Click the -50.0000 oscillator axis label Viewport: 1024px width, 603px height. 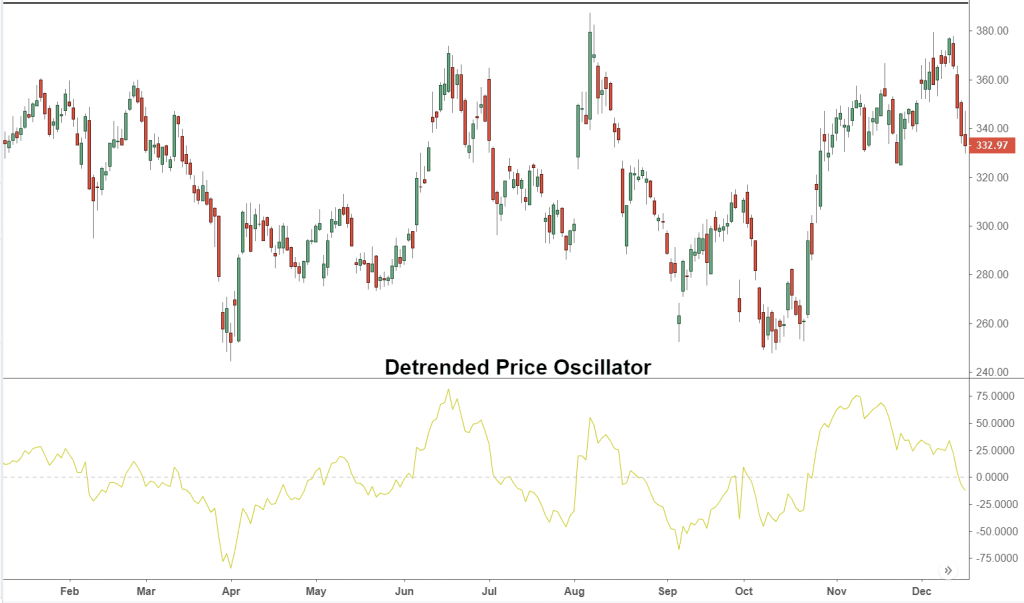click(995, 531)
